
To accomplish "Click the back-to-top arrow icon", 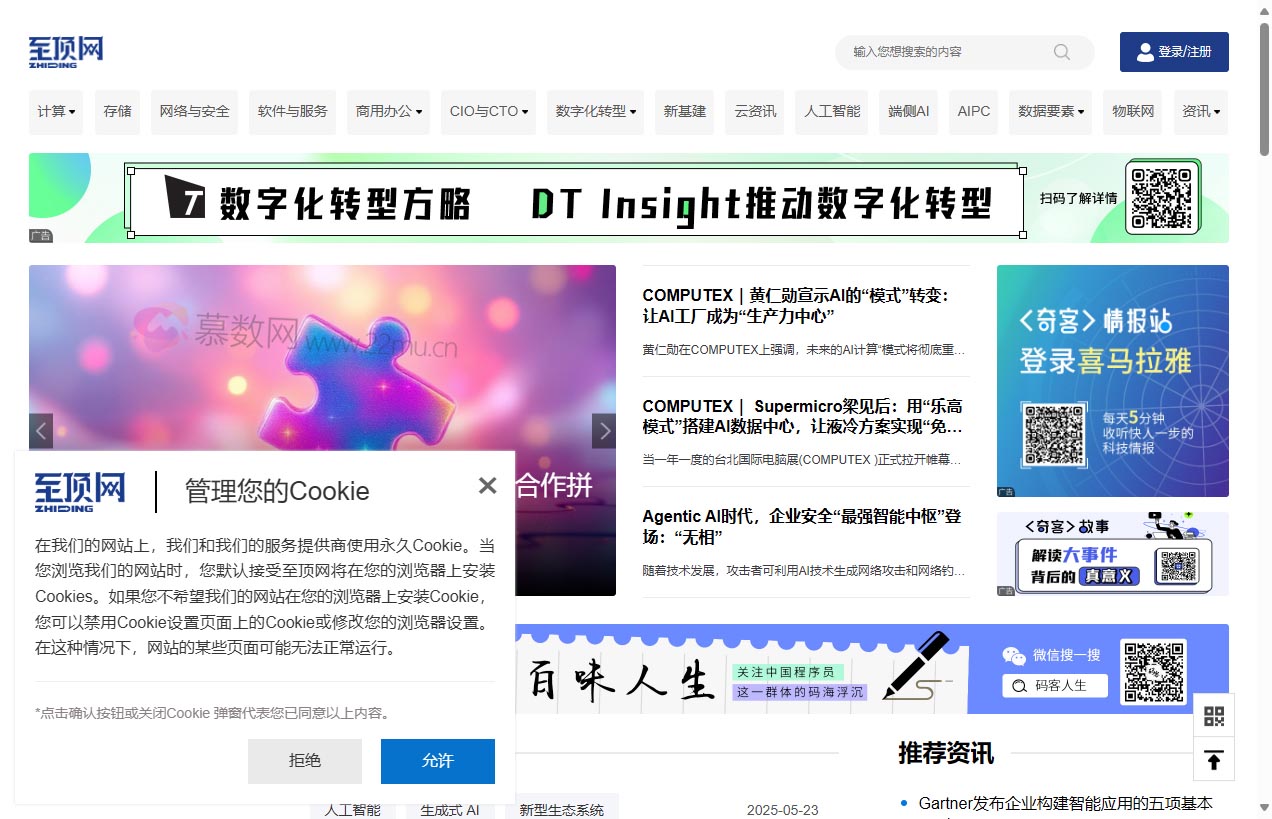I will 1213,760.
